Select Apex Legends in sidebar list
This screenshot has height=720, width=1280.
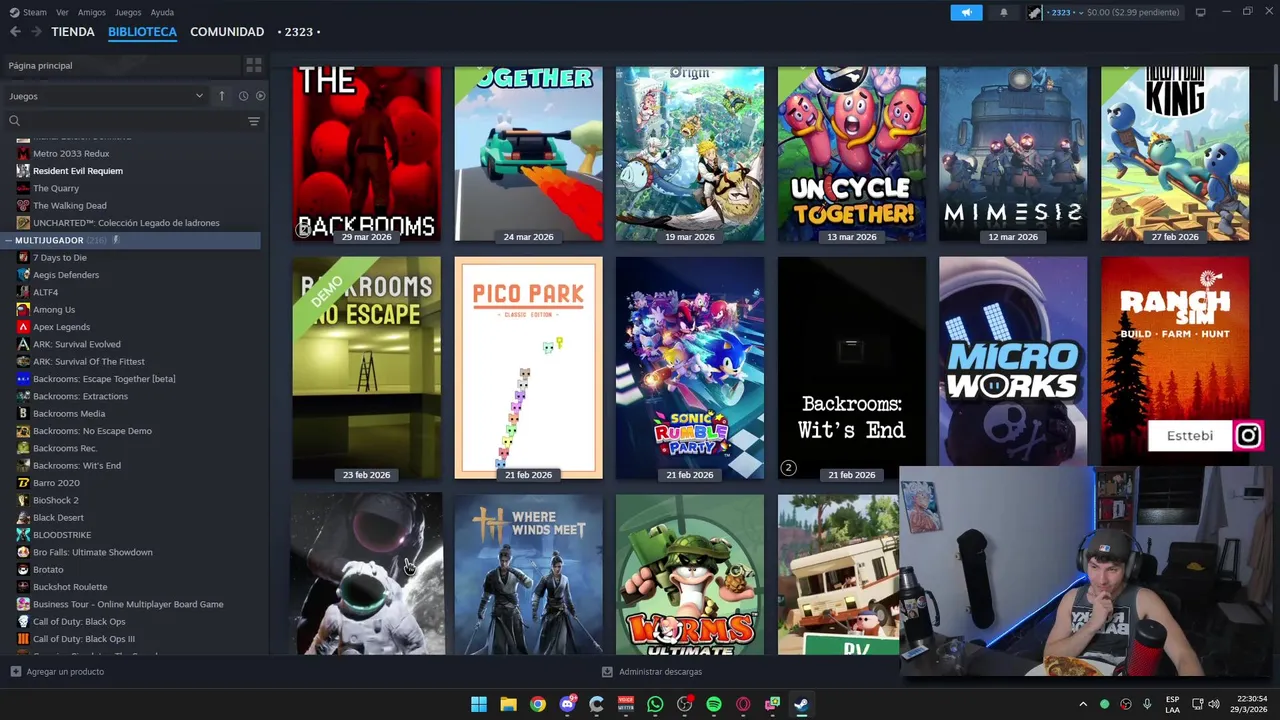click(61, 327)
